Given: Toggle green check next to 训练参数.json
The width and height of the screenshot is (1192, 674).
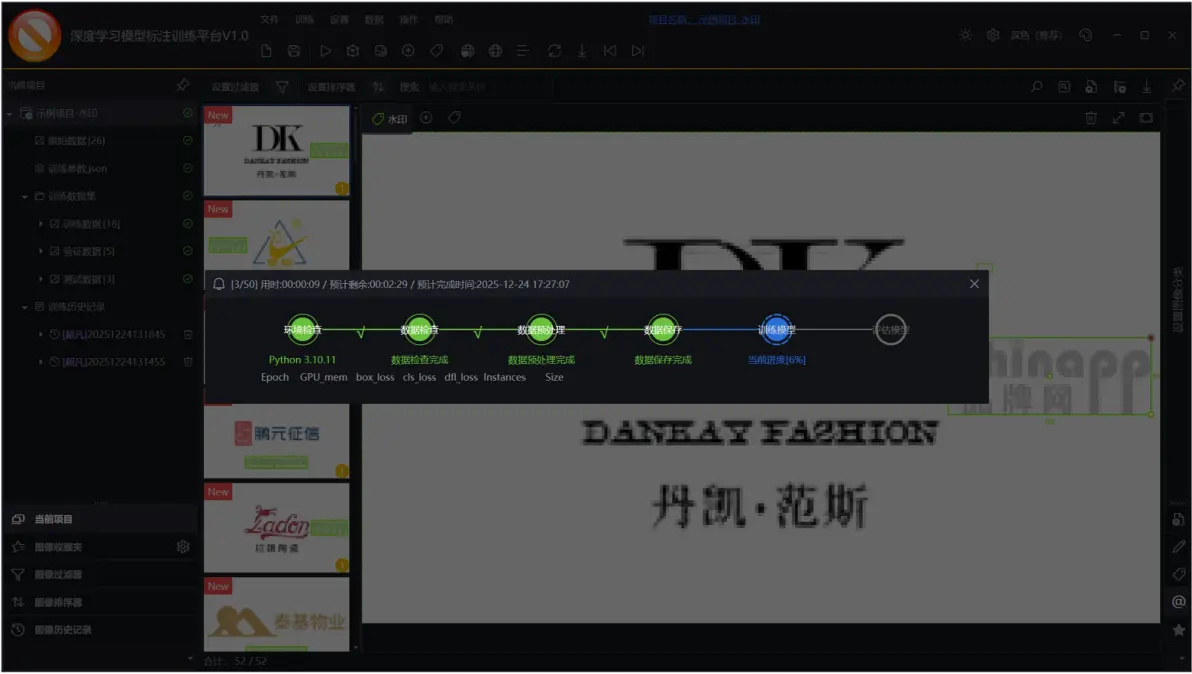Looking at the screenshot, I should (188, 168).
